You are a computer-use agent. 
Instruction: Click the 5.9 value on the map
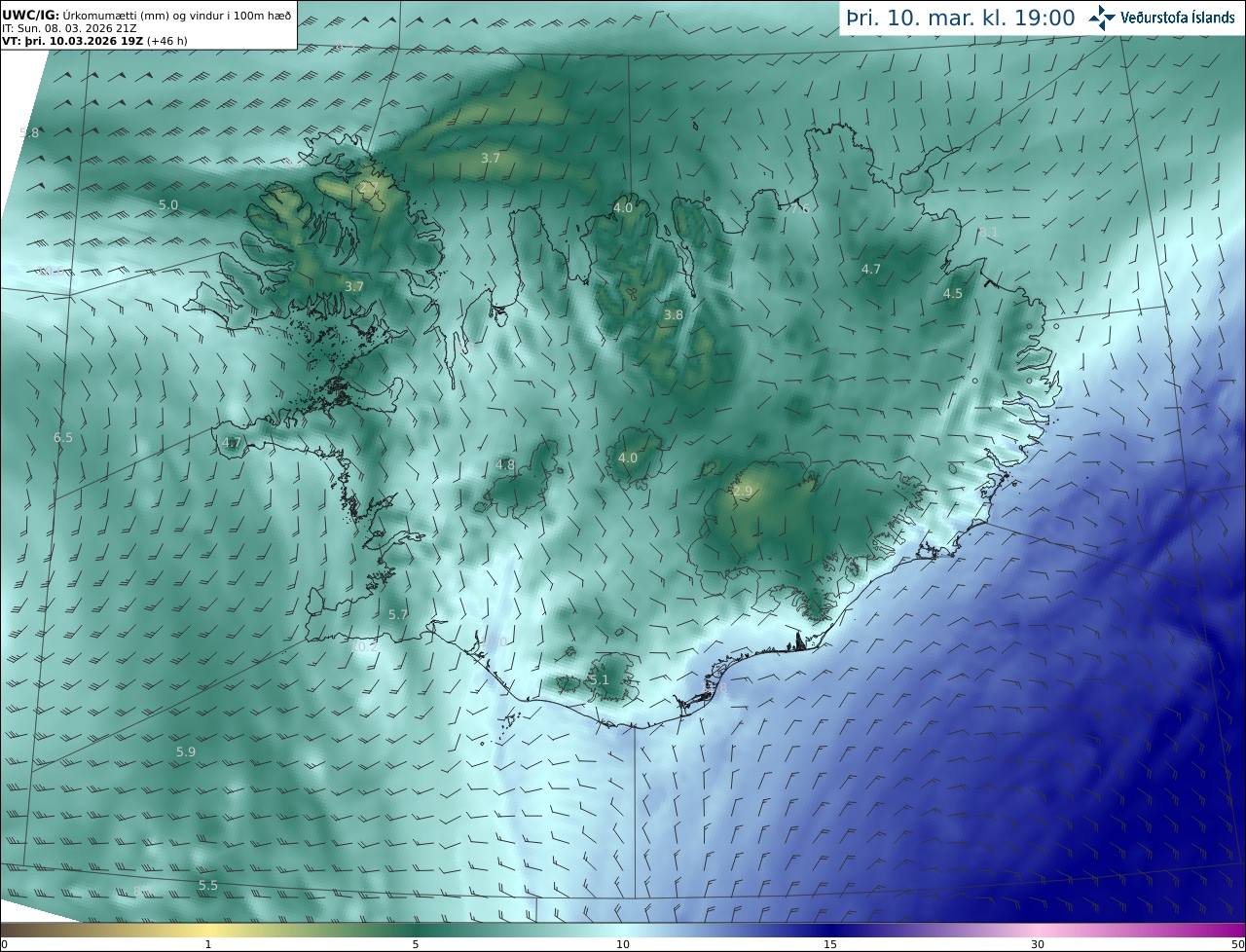click(x=186, y=751)
